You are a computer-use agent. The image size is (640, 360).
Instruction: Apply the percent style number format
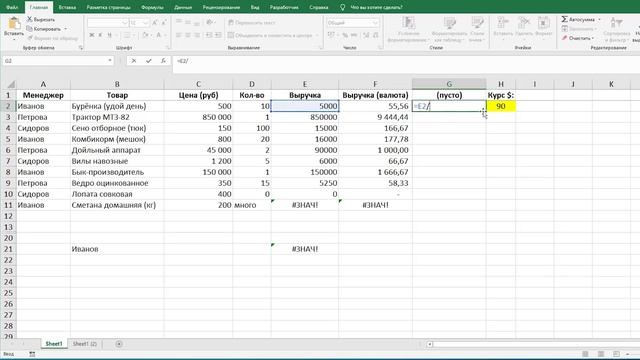(345, 36)
